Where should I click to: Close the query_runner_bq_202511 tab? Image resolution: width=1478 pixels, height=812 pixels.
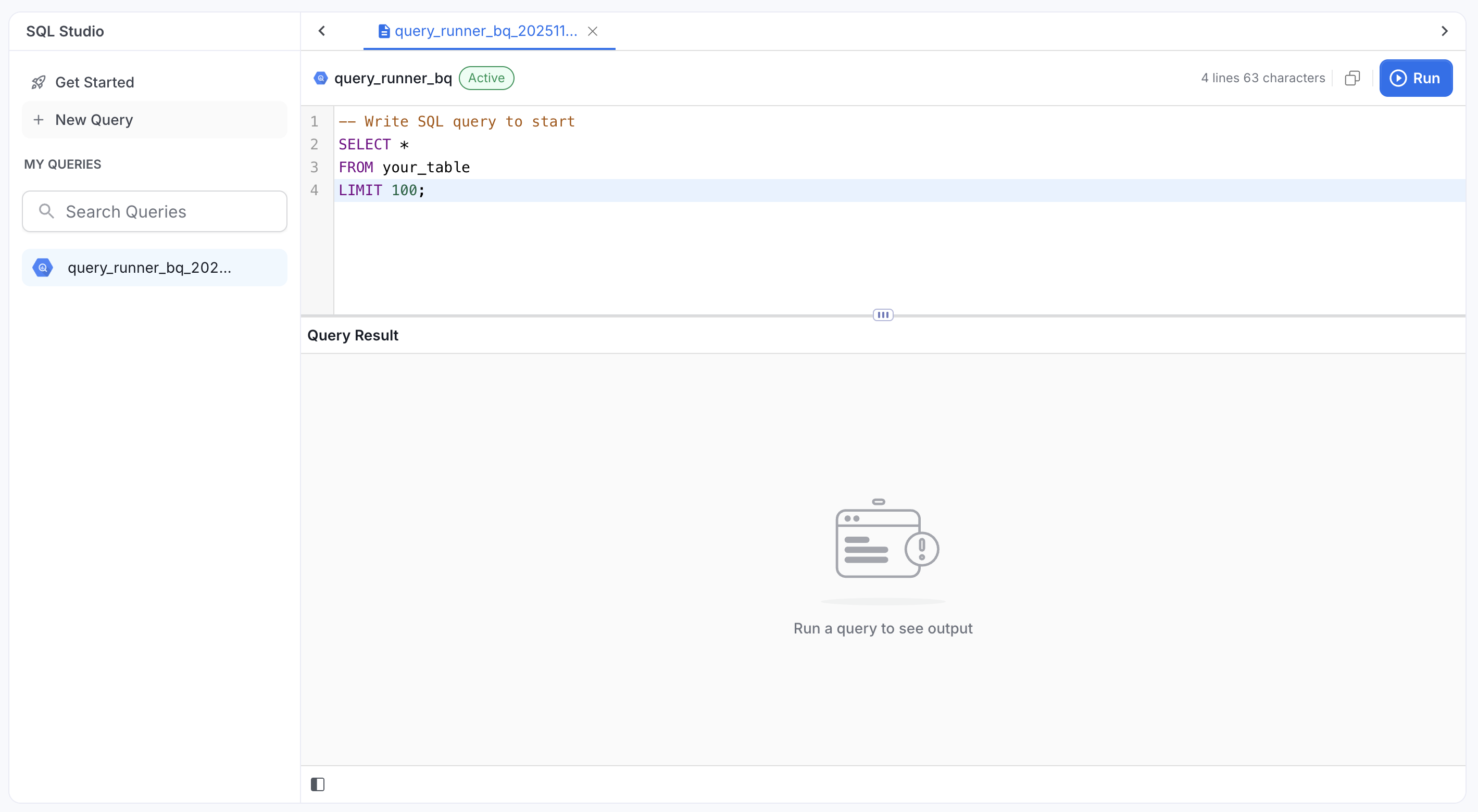tap(593, 32)
